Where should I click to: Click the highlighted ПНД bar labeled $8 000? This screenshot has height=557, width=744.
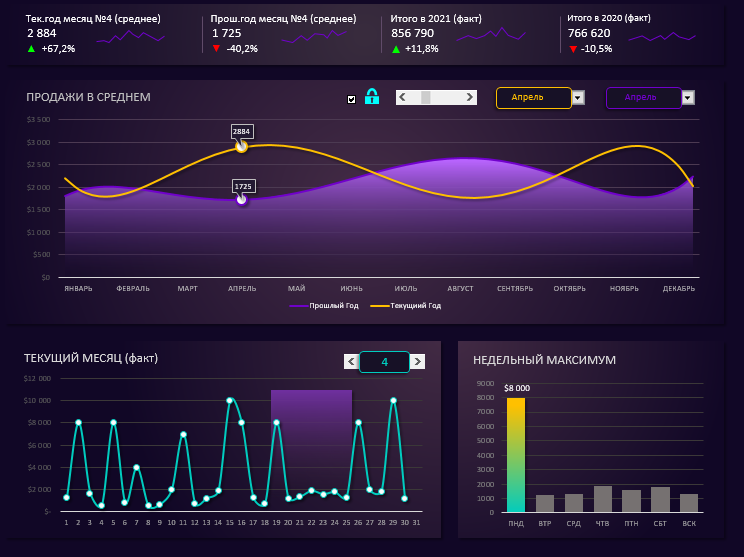click(515, 455)
